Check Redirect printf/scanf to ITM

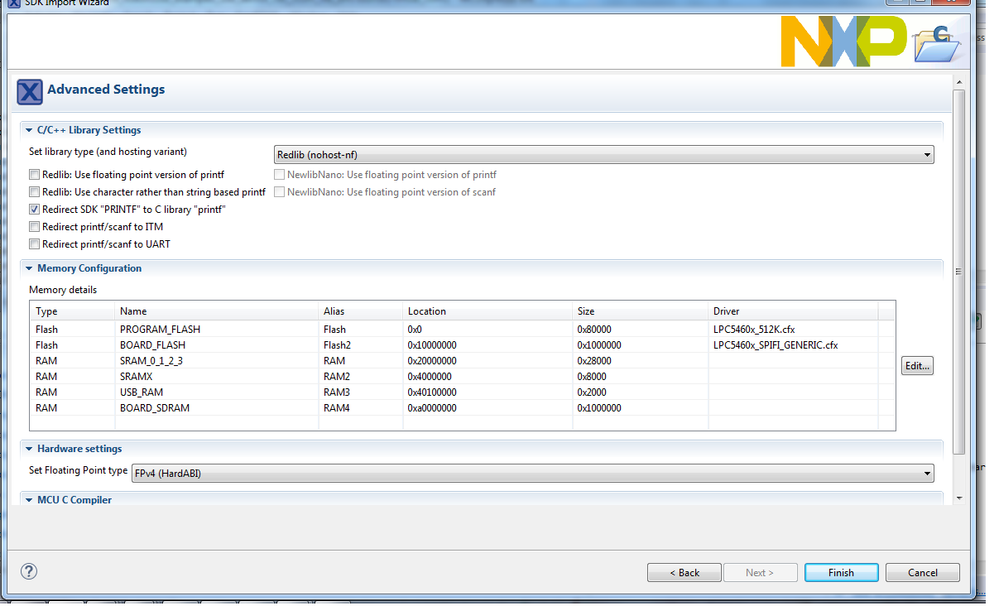pos(34,227)
